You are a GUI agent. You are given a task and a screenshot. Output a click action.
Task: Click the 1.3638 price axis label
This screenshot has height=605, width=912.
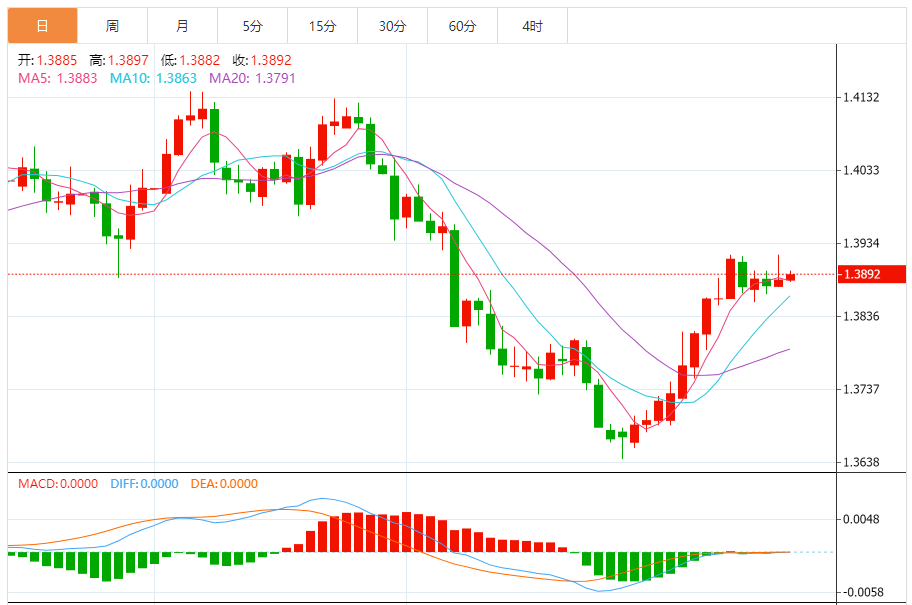pos(860,462)
